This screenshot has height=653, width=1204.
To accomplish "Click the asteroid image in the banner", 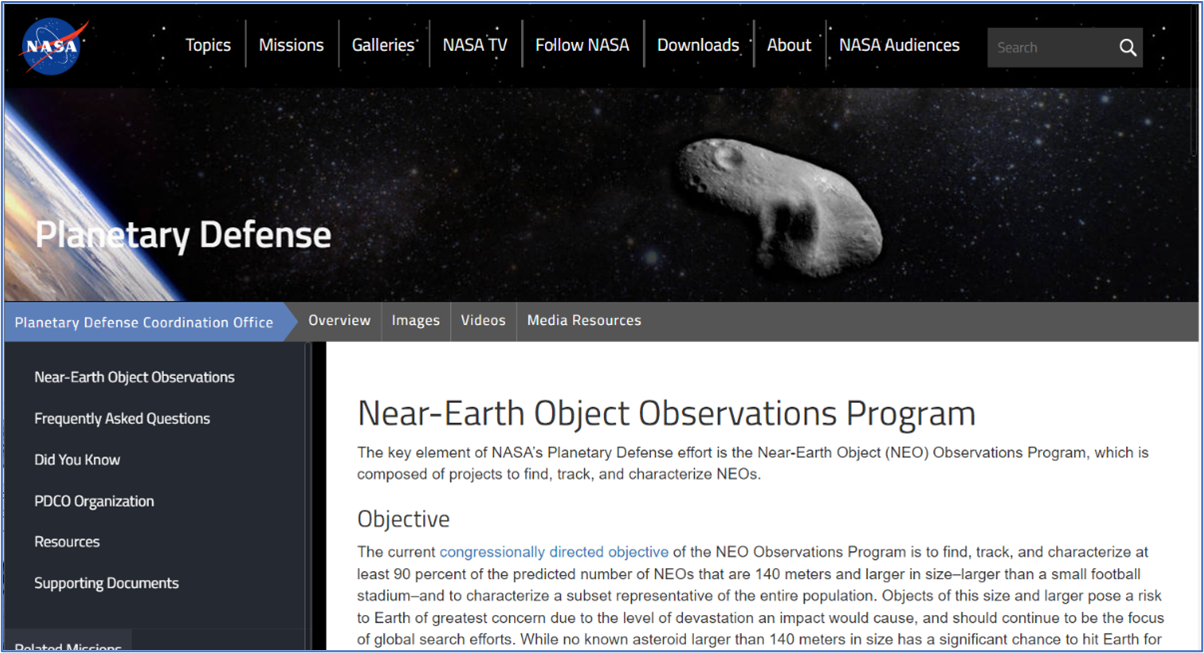I will [779, 207].
